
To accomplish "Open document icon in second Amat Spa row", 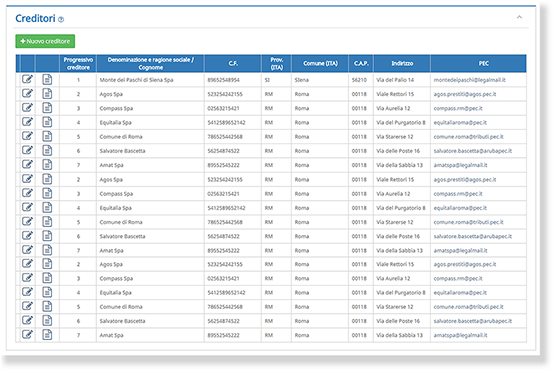I will point(47,250).
